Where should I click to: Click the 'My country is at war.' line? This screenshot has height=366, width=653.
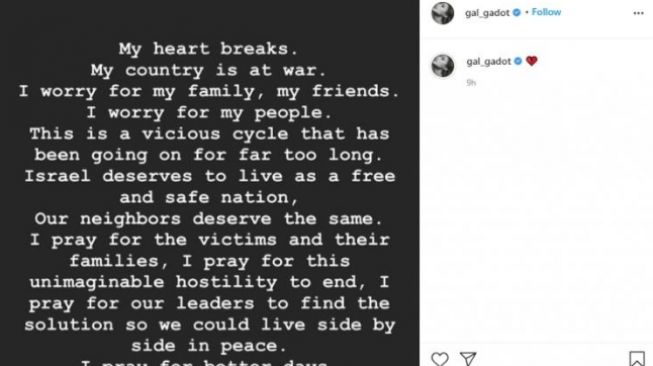(209, 70)
